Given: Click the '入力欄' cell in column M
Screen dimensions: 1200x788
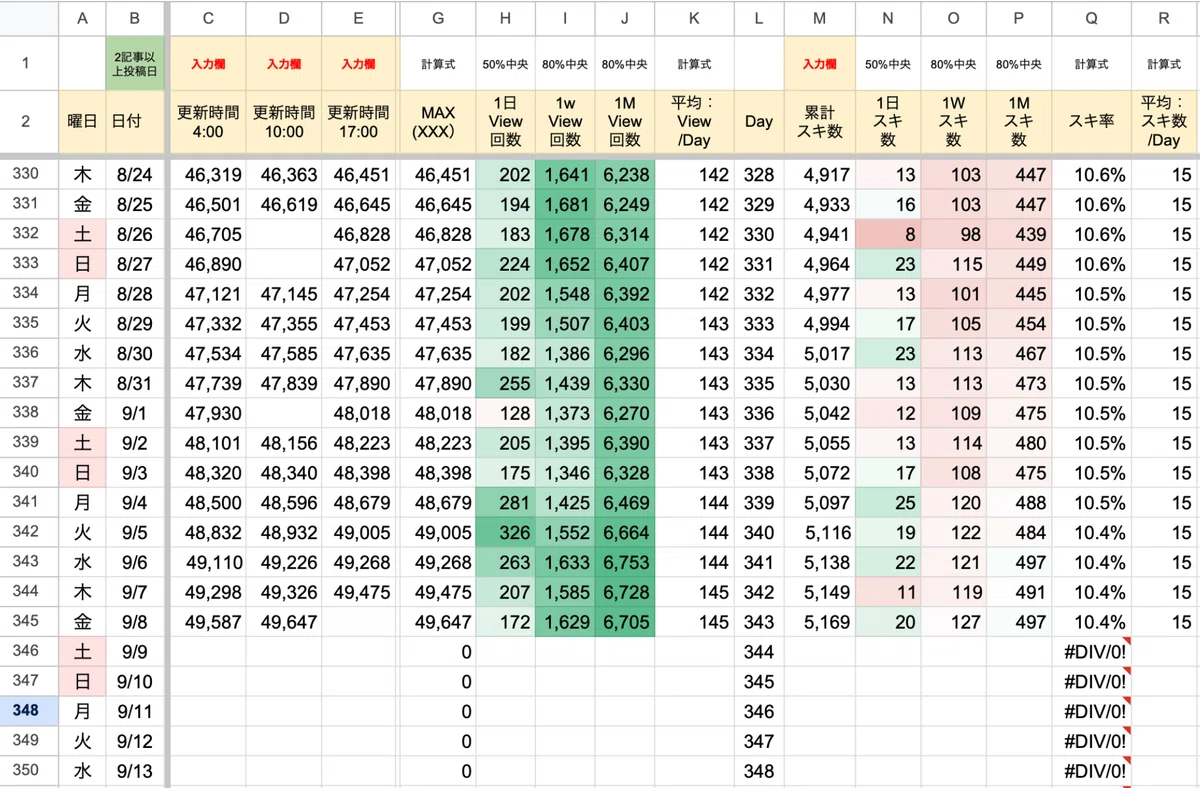Looking at the screenshot, I should [819, 63].
